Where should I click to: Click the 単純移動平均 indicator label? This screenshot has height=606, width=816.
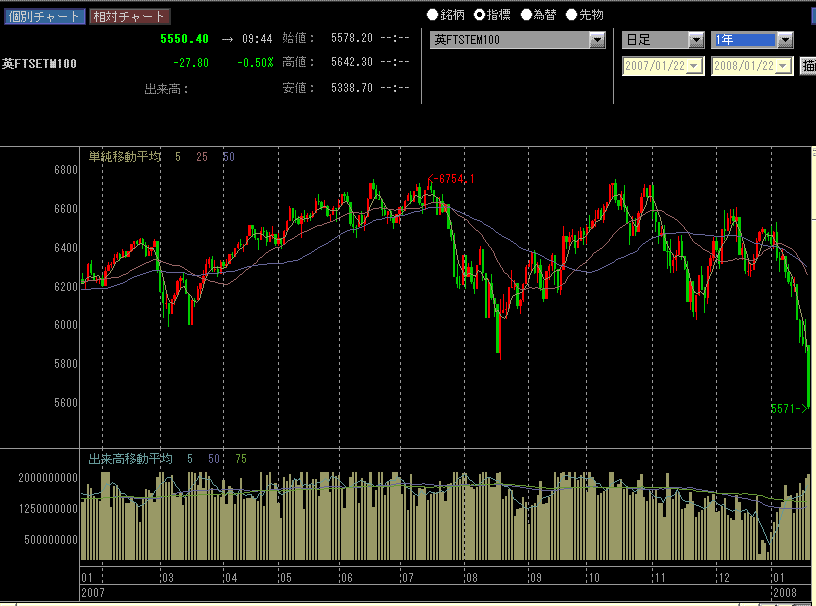coord(124,157)
